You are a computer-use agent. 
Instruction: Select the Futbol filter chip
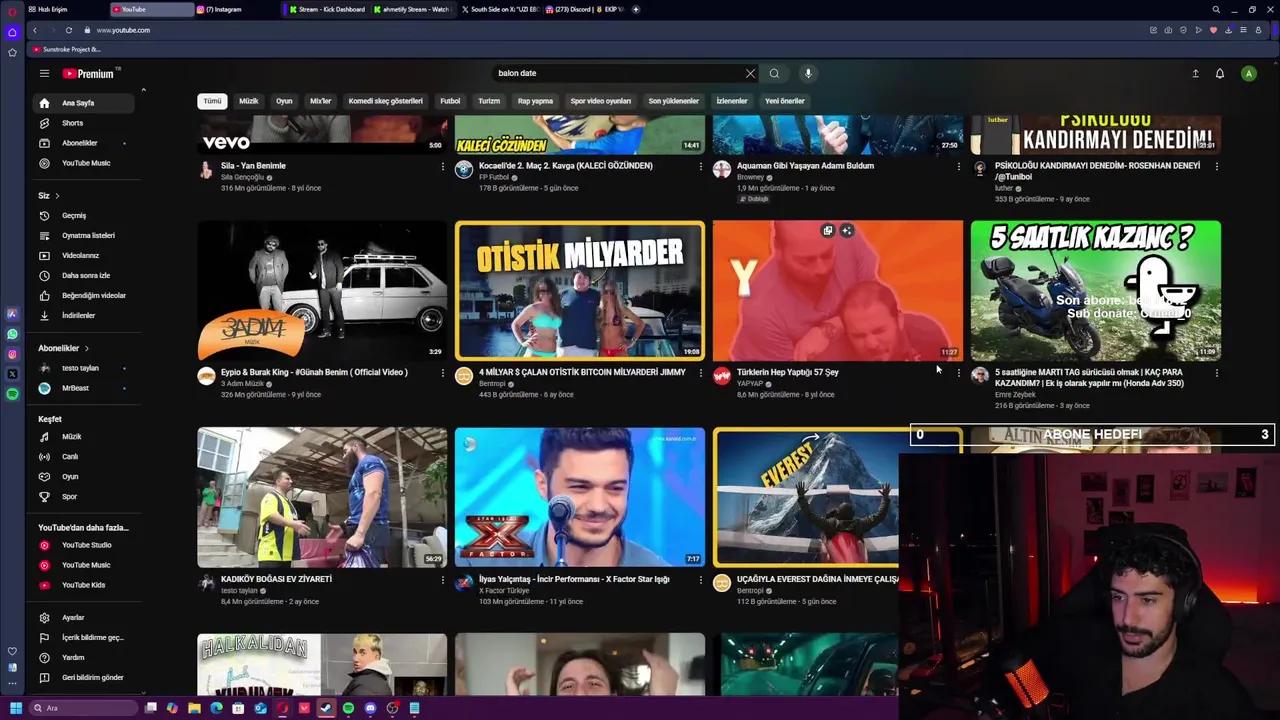(x=450, y=101)
